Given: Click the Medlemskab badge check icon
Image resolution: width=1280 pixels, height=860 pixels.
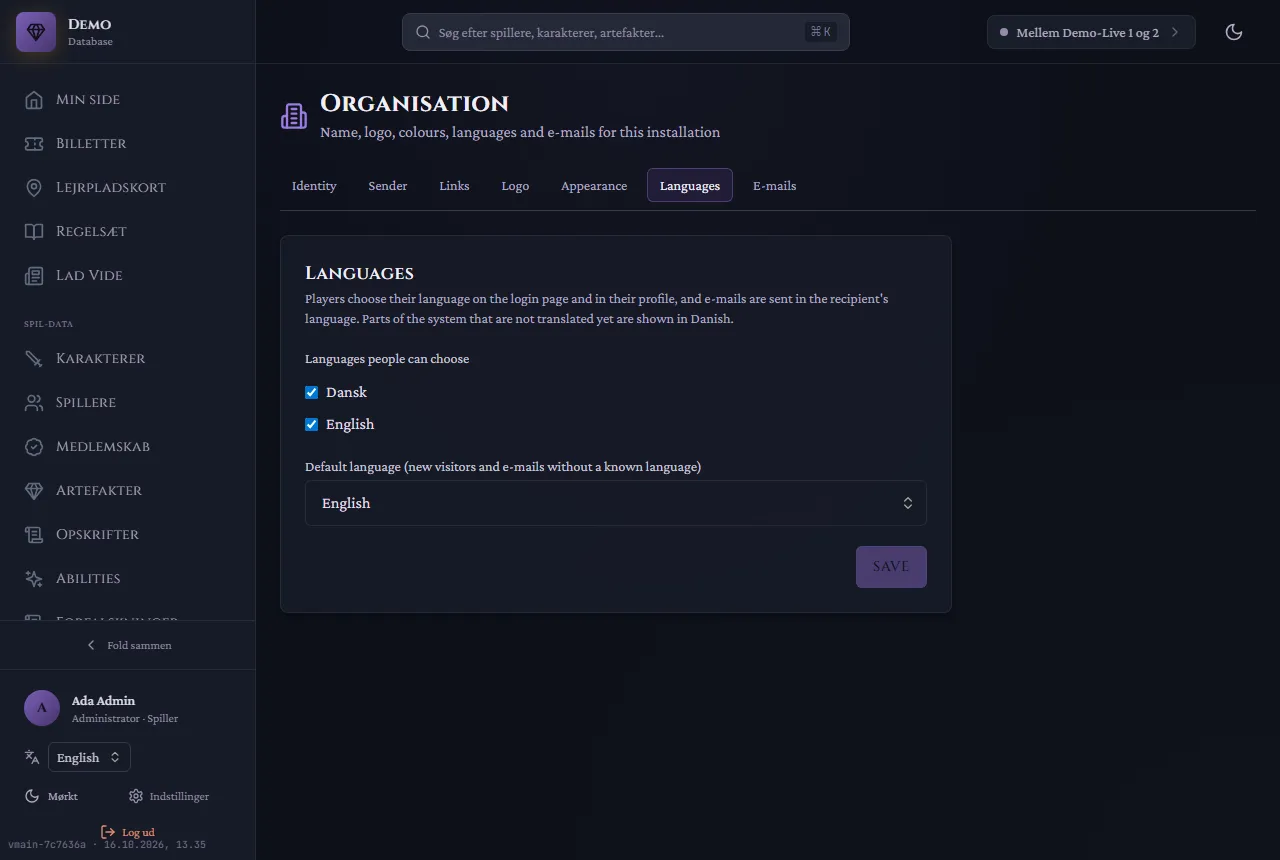Looking at the screenshot, I should 34,446.
